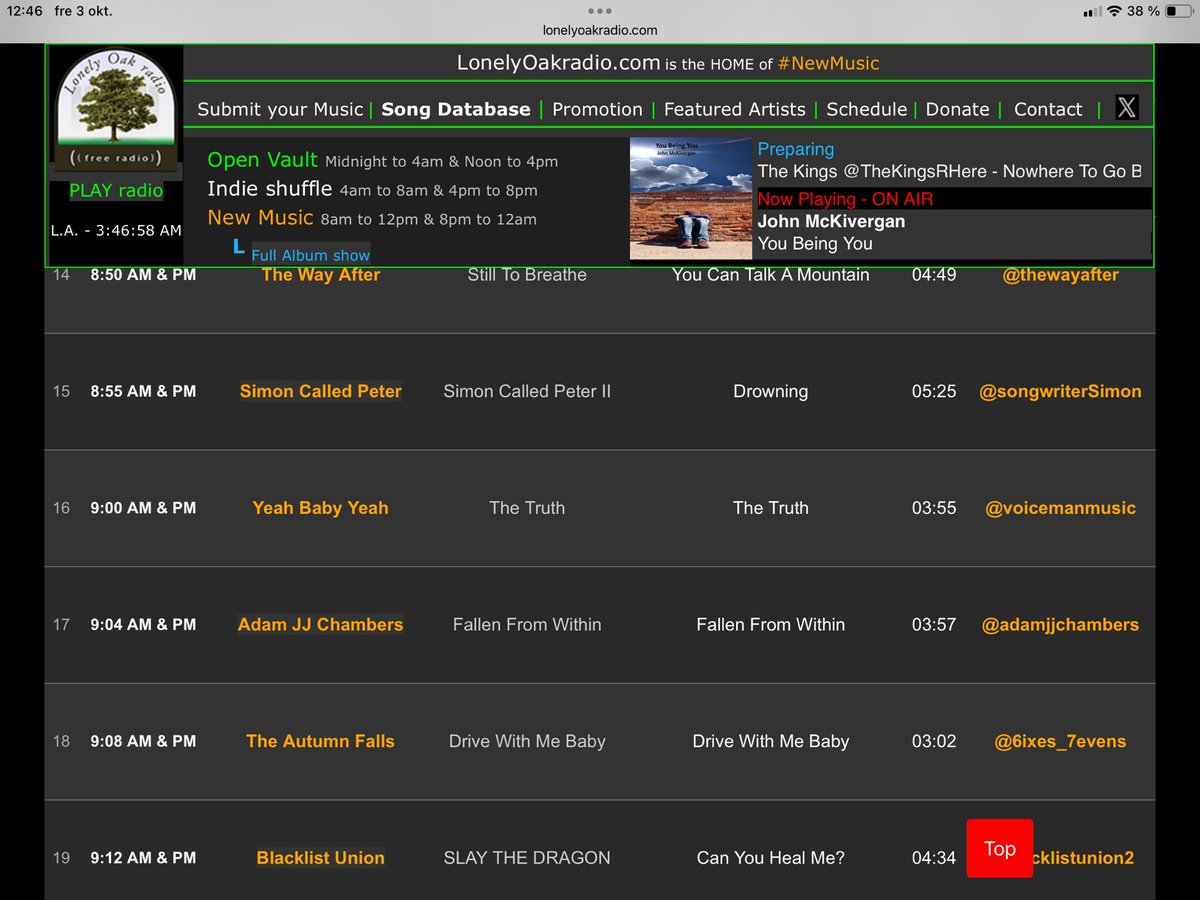Click duration 05:25 in Drowning row
1200x900 pixels.
934,391
